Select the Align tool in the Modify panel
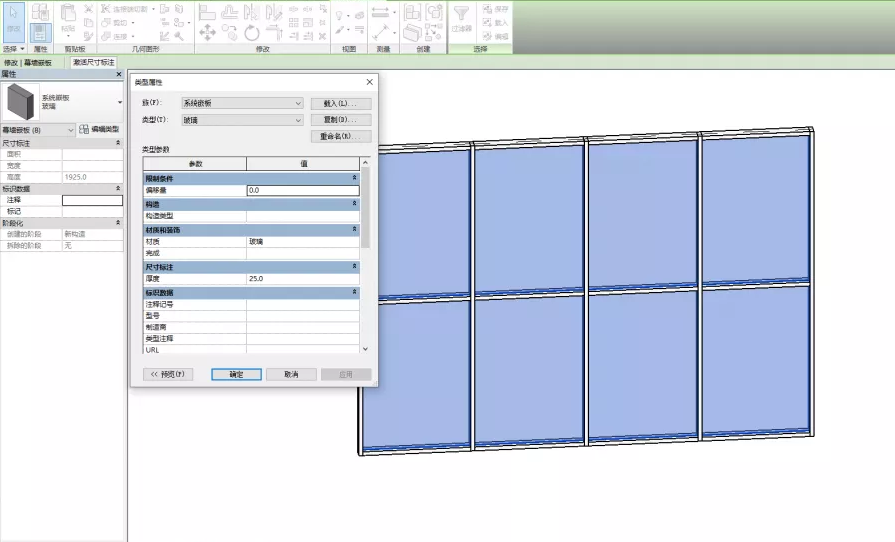 (207, 11)
